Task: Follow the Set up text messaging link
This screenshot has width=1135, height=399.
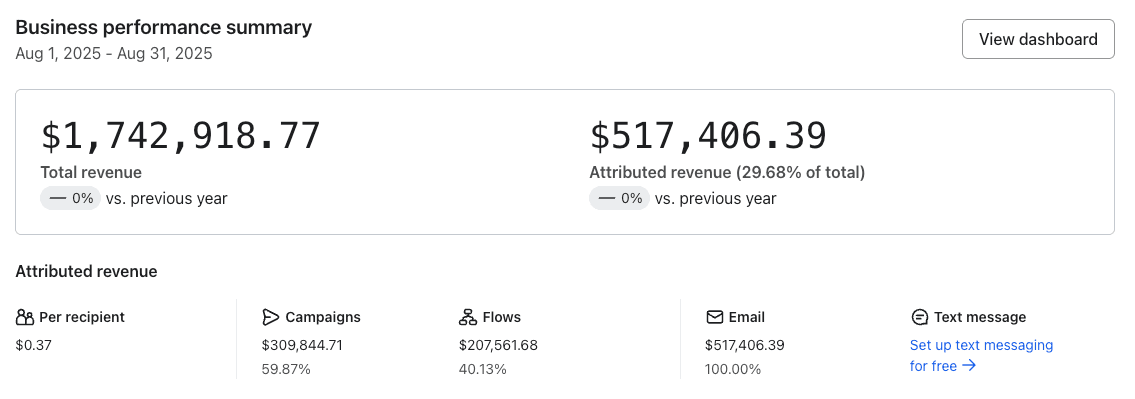Action: tap(982, 356)
